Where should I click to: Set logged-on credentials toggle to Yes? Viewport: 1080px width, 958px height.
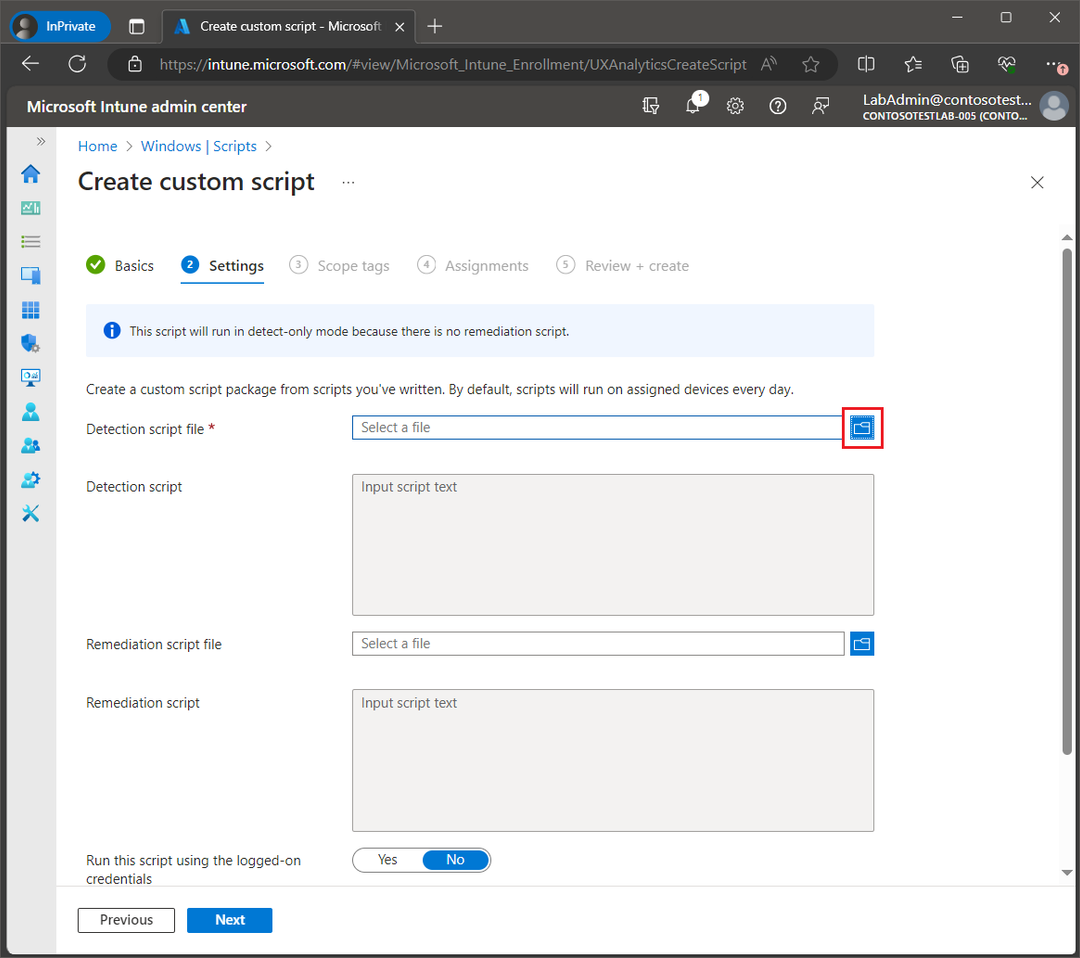(387, 860)
